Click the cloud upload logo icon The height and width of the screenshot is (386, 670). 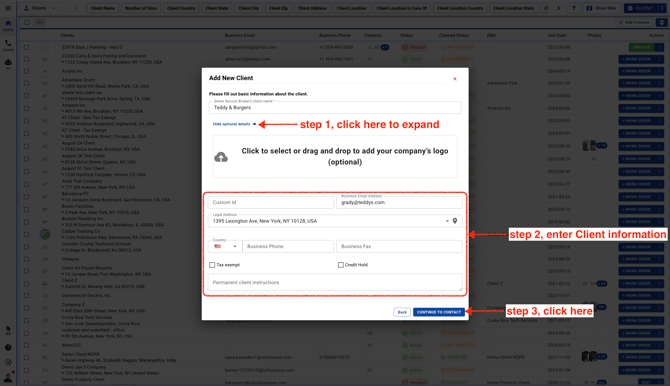(221, 157)
